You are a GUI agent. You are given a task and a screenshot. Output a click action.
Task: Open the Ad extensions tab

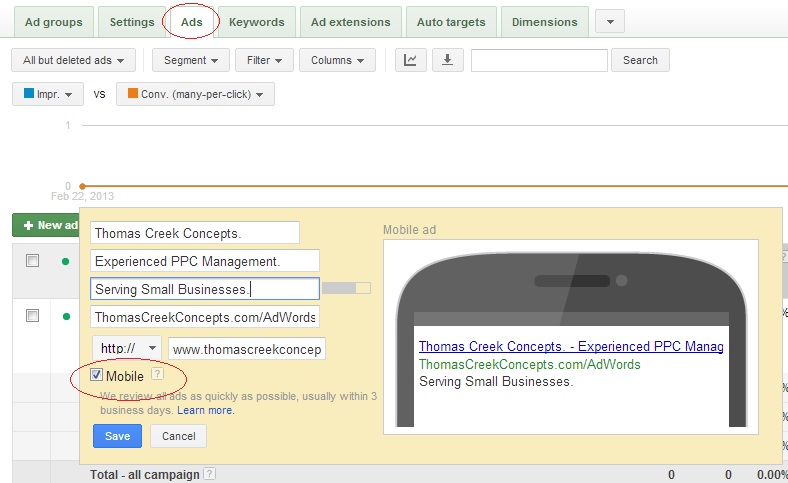pos(351,22)
